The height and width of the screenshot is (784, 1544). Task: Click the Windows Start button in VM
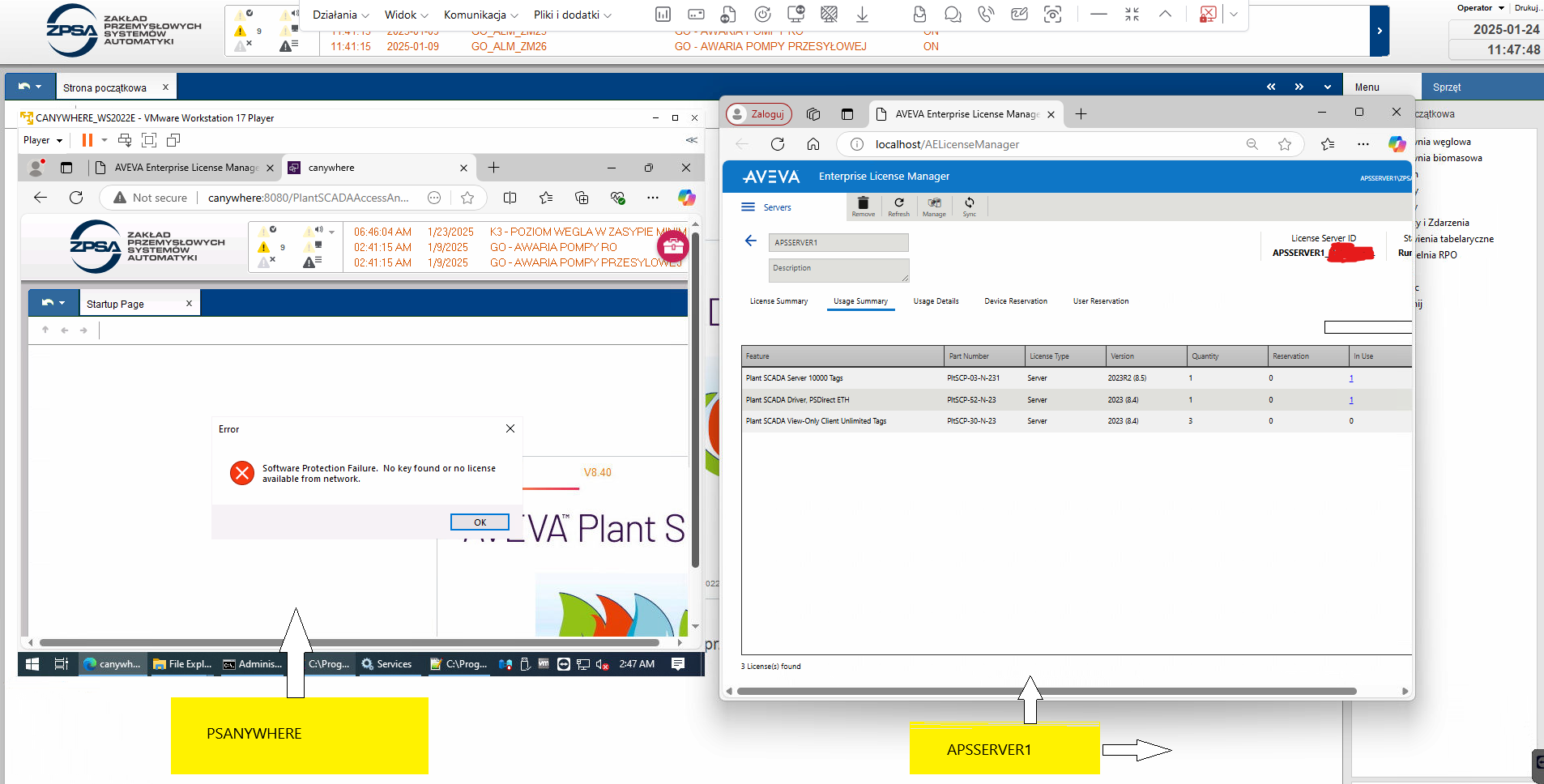[x=32, y=664]
